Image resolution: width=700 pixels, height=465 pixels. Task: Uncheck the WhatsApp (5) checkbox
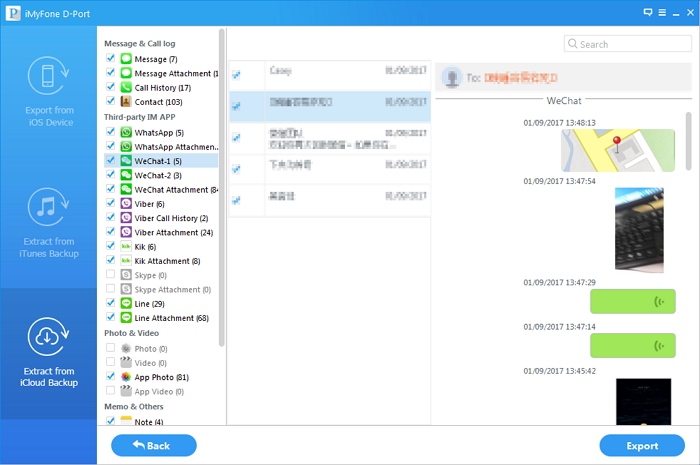pos(110,132)
